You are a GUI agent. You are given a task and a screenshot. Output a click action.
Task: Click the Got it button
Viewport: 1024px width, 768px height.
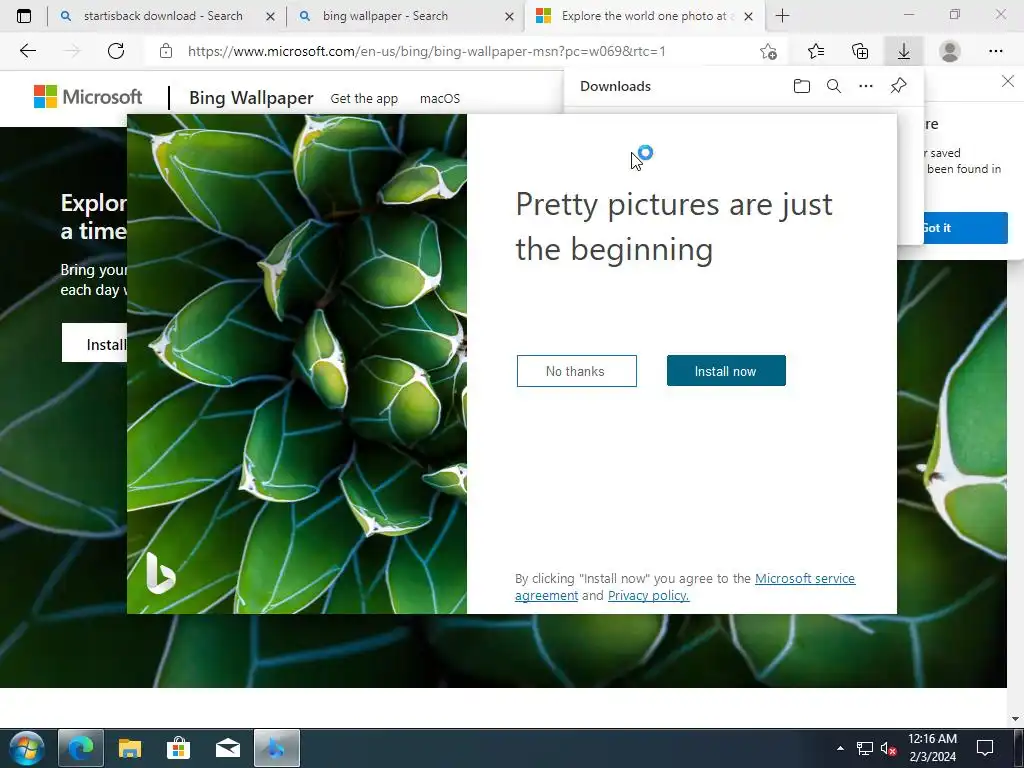click(x=965, y=228)
